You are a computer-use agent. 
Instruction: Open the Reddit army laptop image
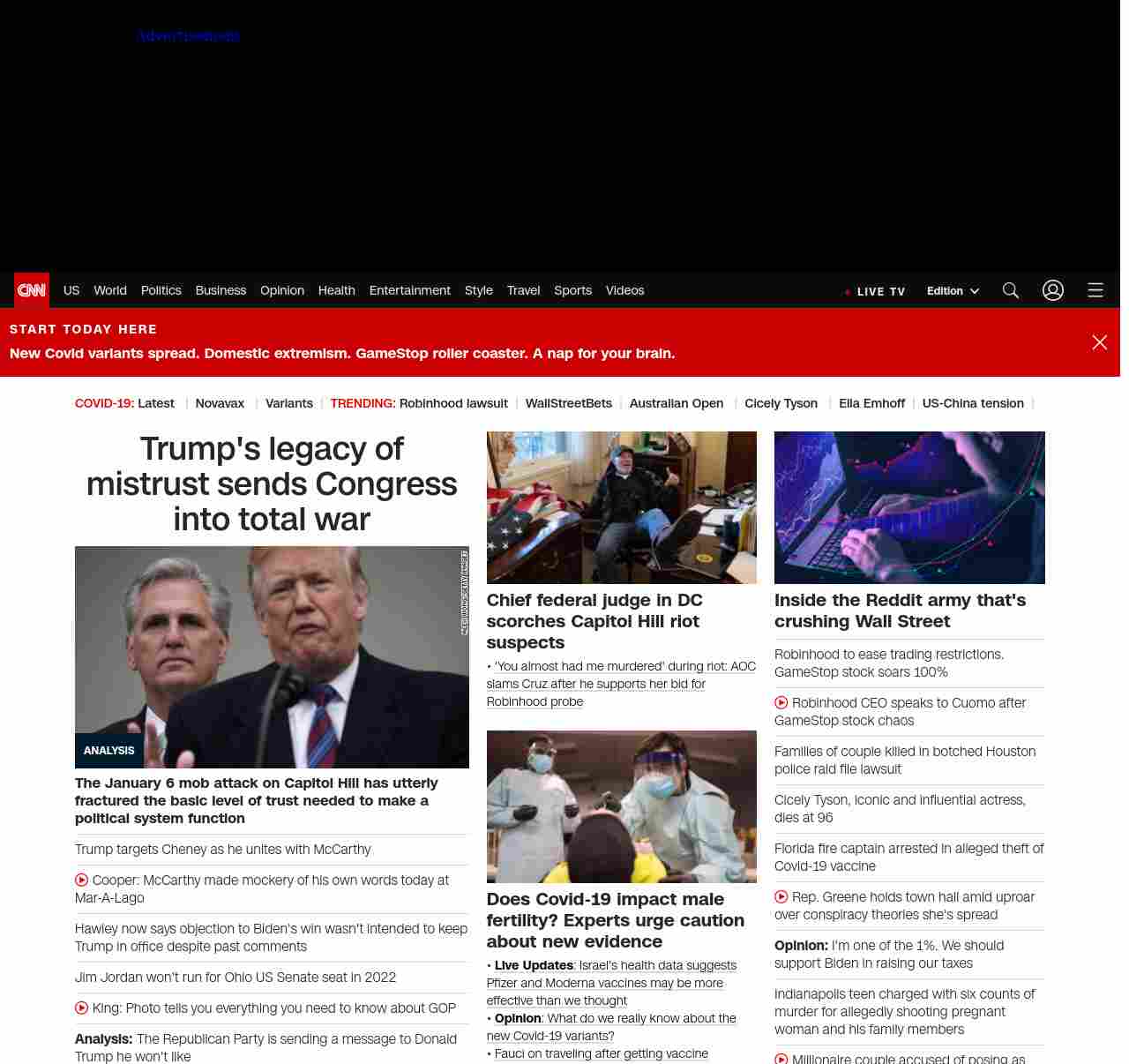tap(909, 507)
